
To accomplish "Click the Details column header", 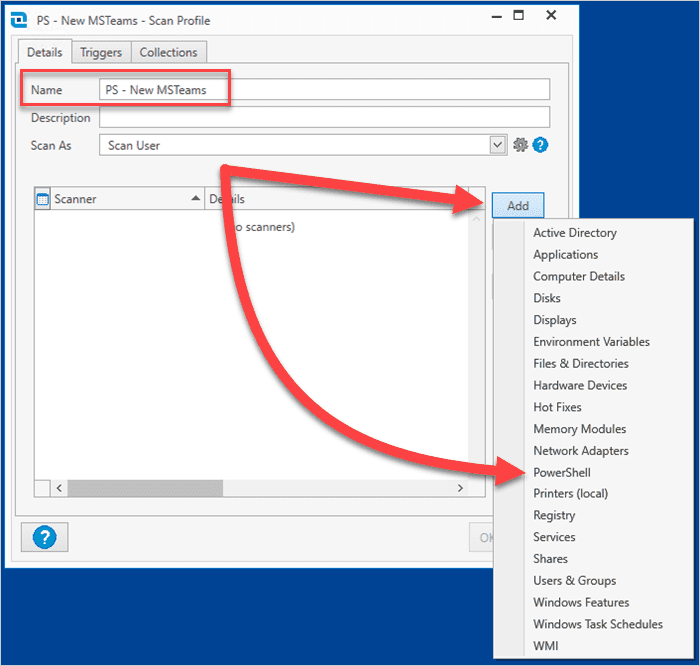I will (337, 199).
